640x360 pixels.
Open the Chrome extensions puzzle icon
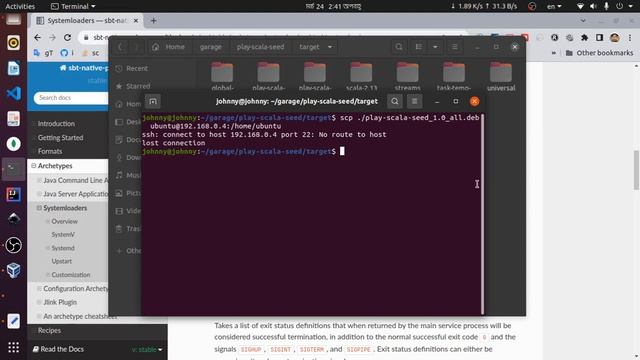pyautogui.click(x=584, y=38)
